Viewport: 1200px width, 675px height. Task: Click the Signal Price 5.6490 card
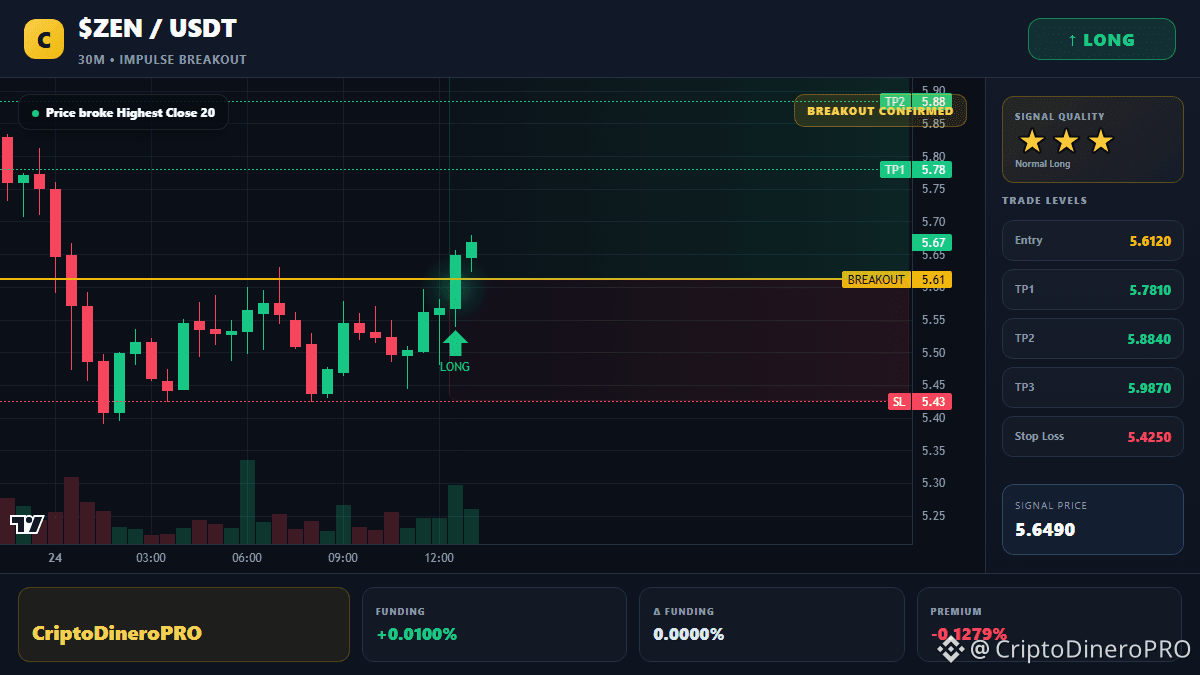[1092, 519]
